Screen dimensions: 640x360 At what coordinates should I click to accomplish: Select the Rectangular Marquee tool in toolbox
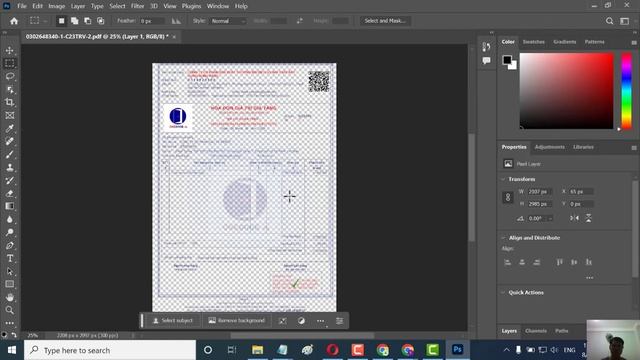pos(10,63)
